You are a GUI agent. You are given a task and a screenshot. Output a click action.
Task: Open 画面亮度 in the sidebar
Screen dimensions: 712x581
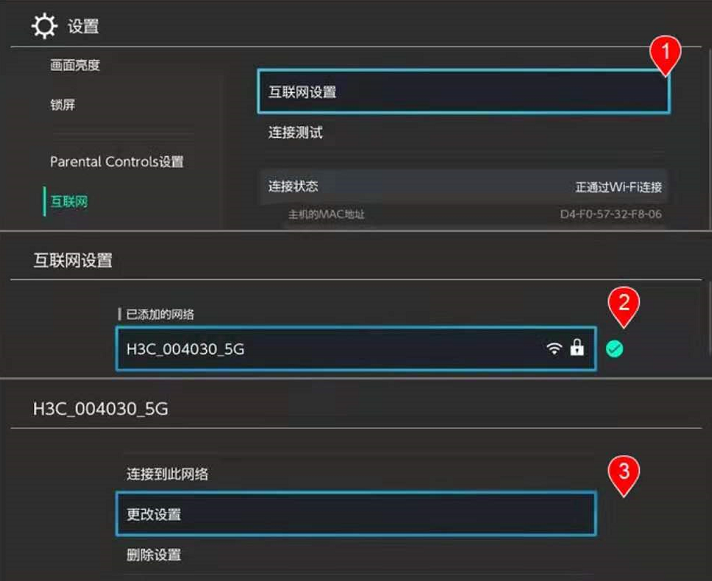pyautogui.click(x=76, y=66)
